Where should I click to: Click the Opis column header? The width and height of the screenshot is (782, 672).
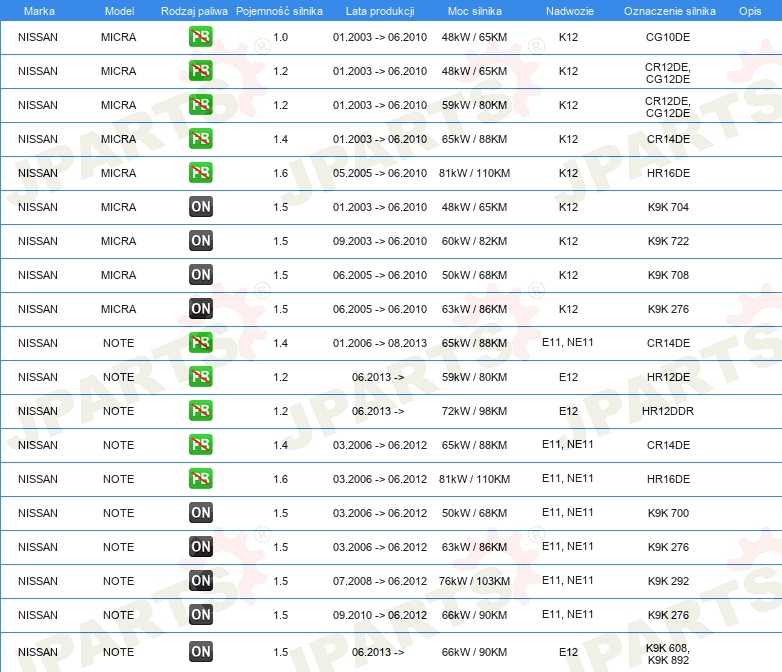point(750,11)
